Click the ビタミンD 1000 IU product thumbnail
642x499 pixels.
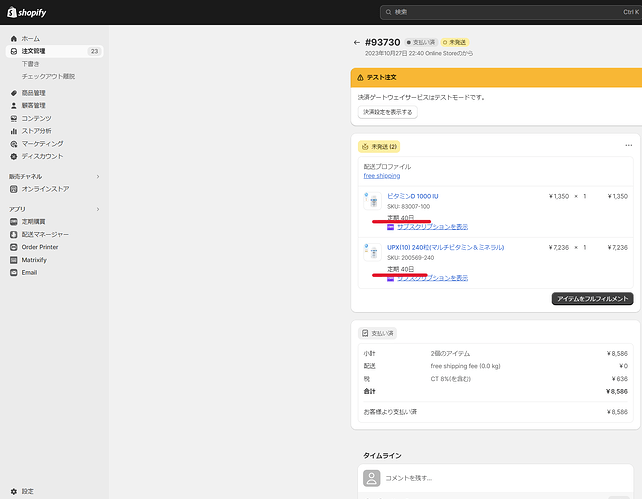pos(372,201)
